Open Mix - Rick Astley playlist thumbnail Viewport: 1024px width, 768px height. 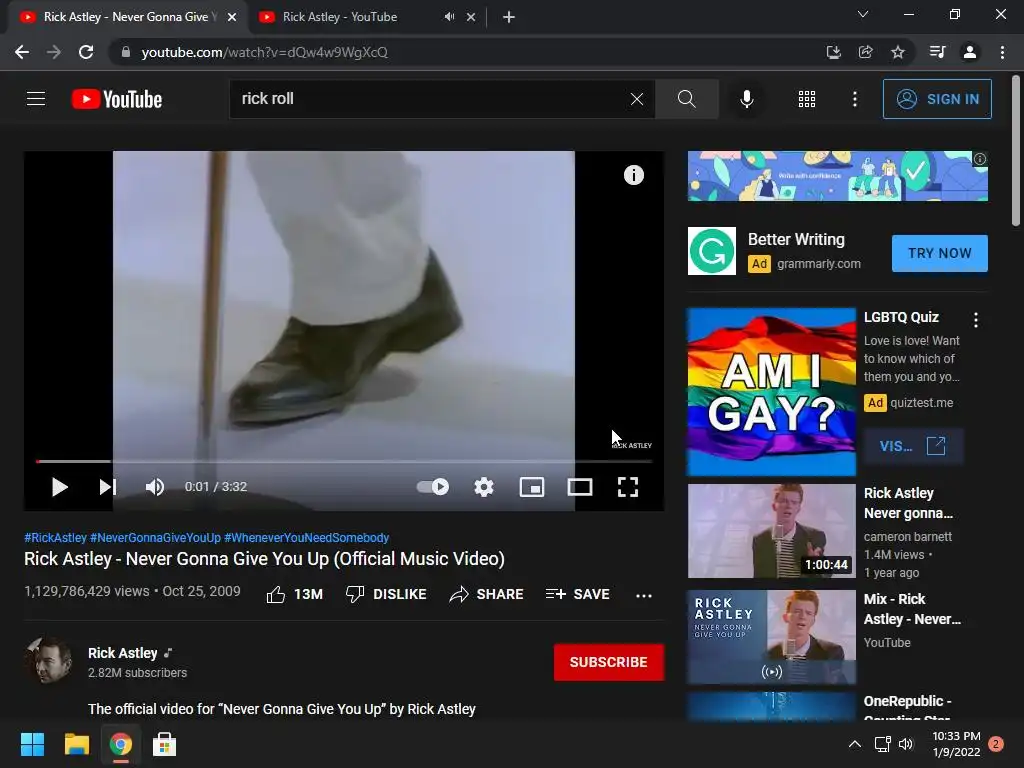772,637
